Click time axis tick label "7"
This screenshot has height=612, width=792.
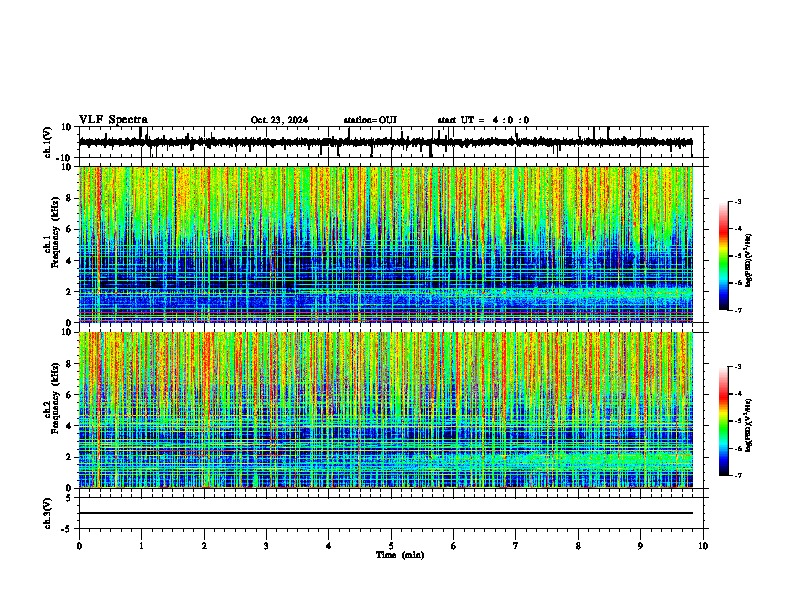pos(516,546)
